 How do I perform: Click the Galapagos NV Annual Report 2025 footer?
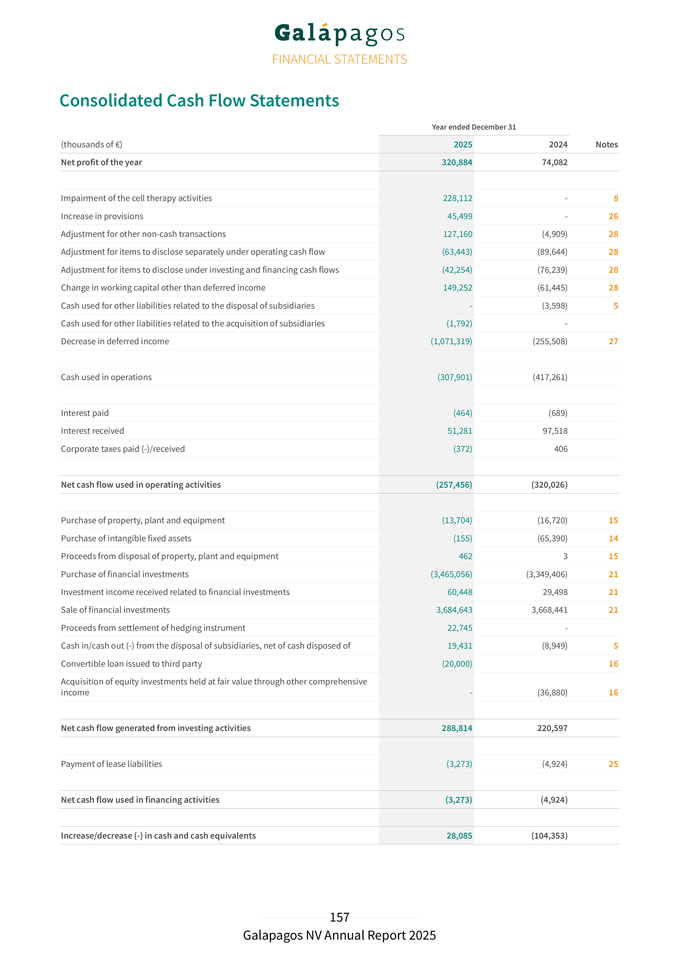[x=339, y=936]
